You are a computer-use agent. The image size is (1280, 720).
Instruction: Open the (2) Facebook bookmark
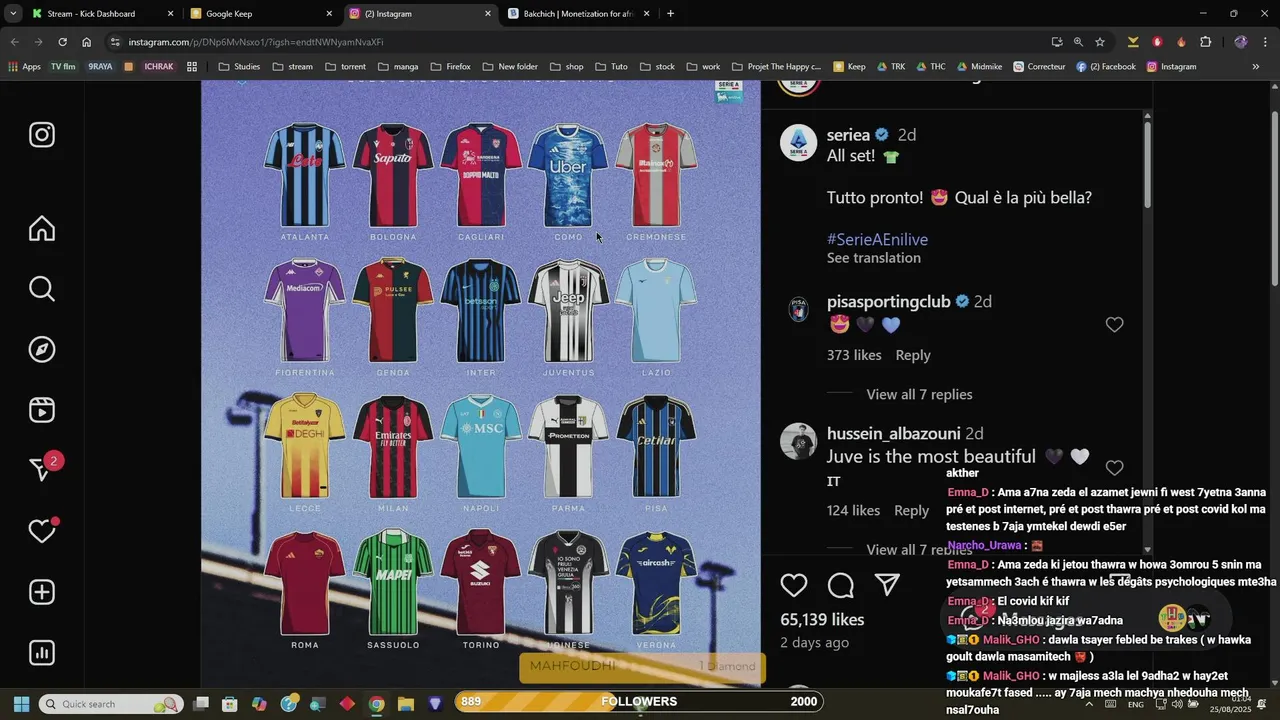point(1106,67)
